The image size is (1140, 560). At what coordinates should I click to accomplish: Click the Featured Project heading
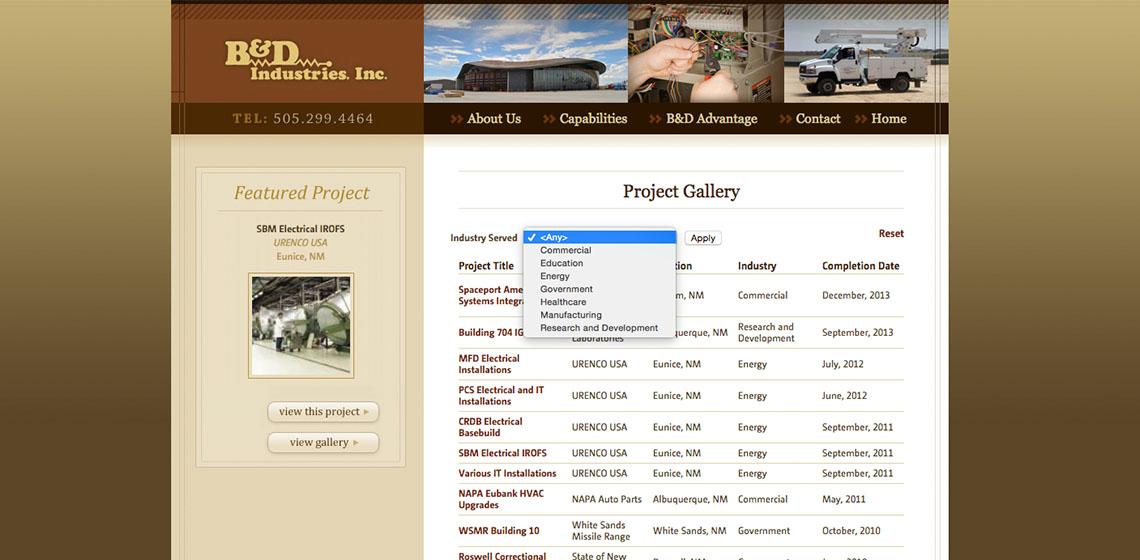point(301,193)
